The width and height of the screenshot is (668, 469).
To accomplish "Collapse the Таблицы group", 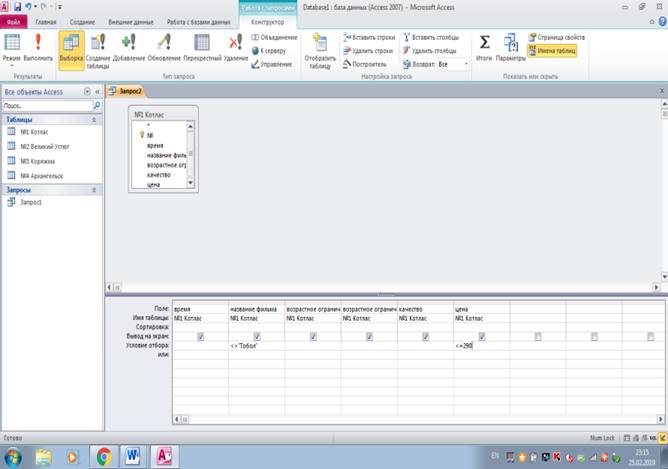I will click(x=94, y=120).
